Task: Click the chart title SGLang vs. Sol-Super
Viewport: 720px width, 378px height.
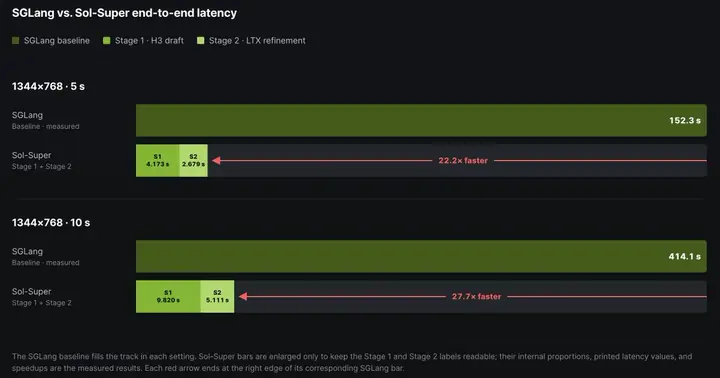Action: coord(124,13)
